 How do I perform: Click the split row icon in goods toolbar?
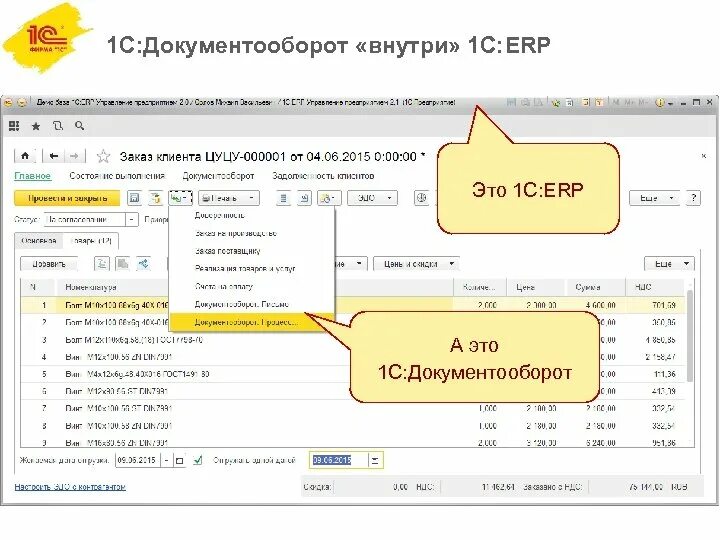(x=143, y=264)
